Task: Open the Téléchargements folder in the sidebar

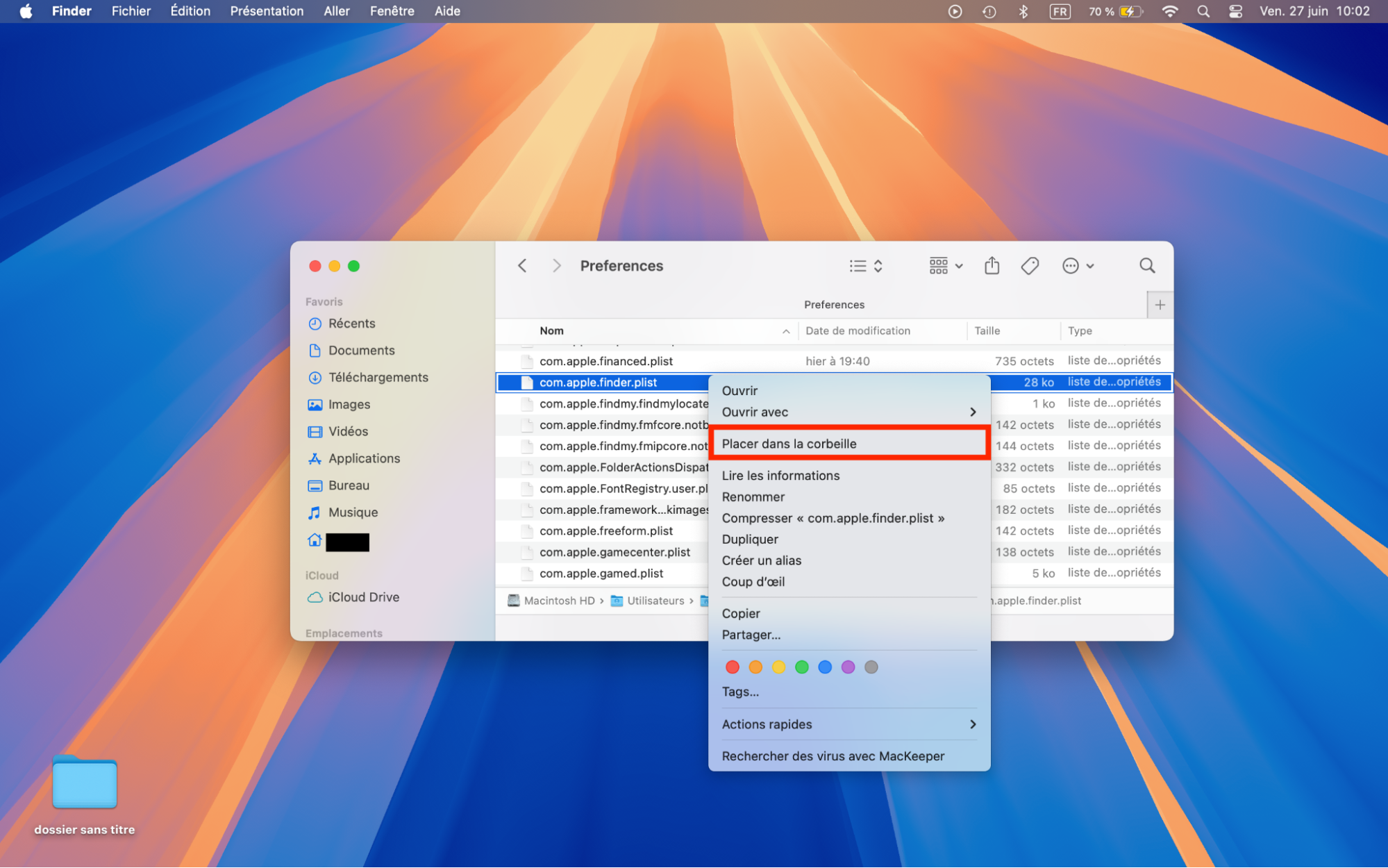Action: tap(378, 377)
